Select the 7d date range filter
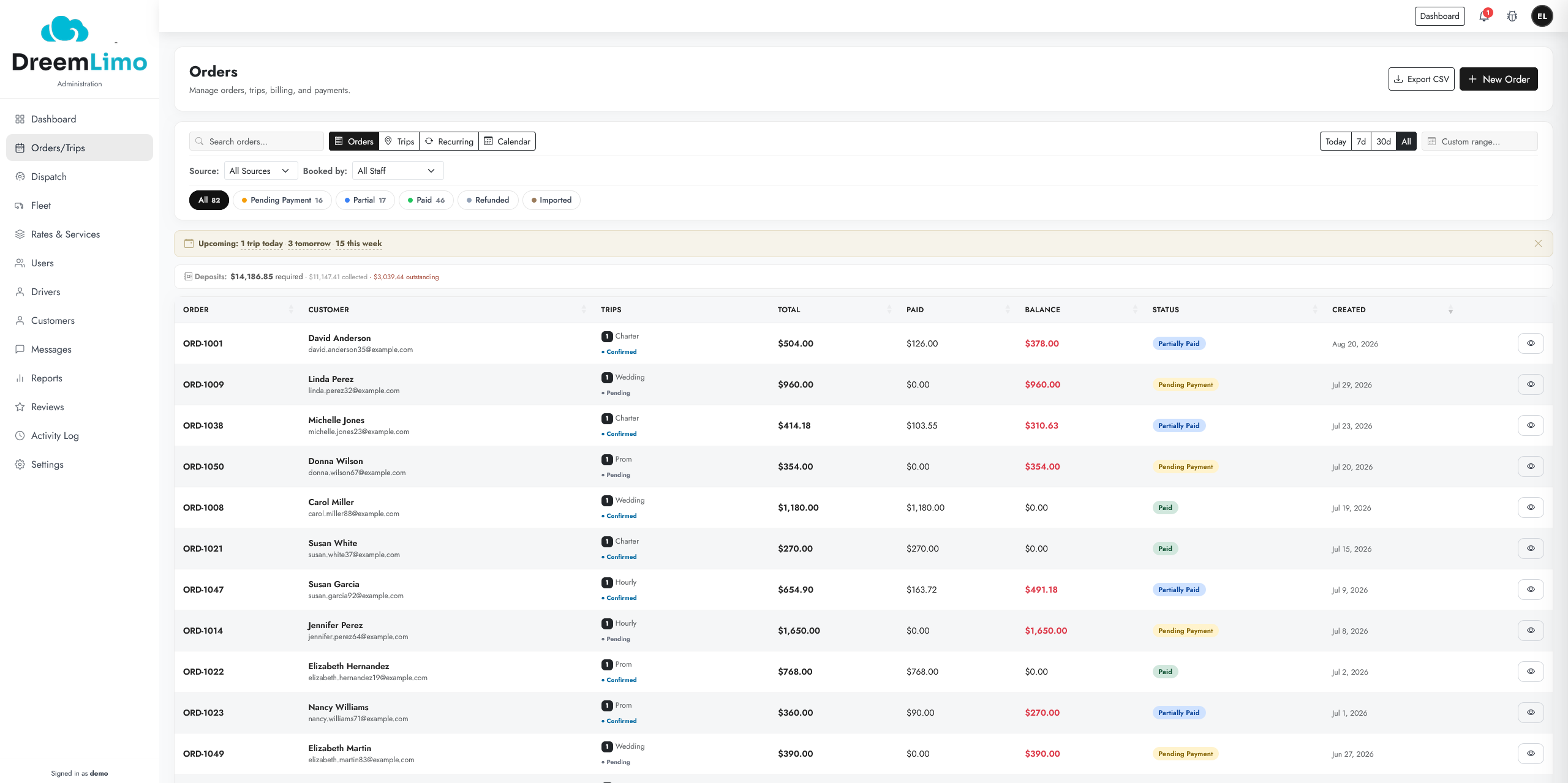 1361,141
